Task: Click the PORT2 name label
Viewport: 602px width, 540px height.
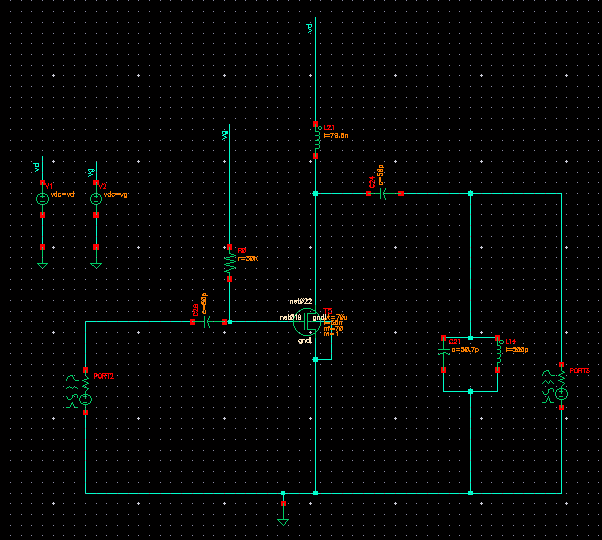Action: [x=104, y=377]
